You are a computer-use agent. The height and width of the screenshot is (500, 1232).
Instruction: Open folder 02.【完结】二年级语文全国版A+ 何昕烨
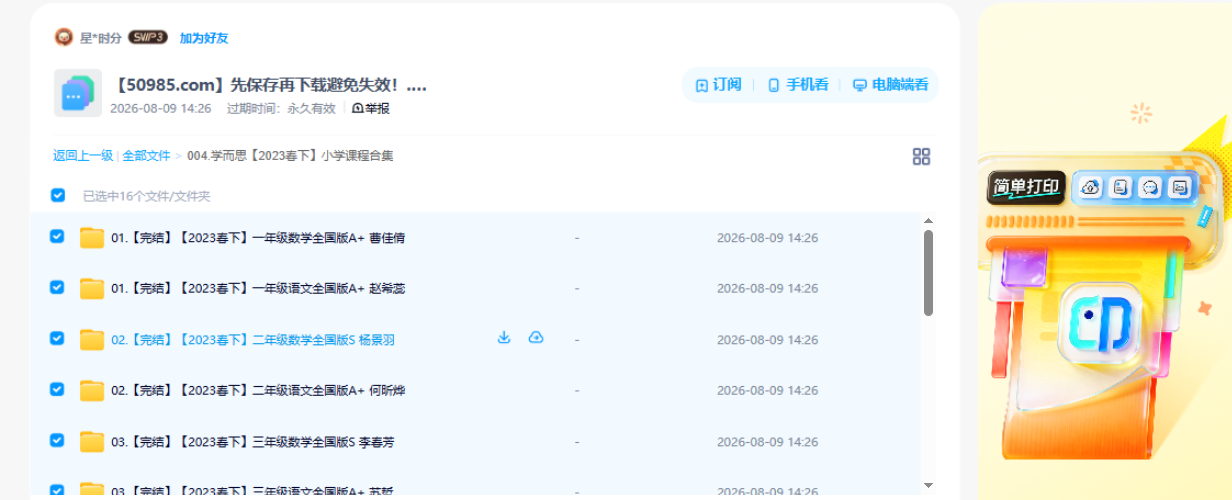point(258,391)
